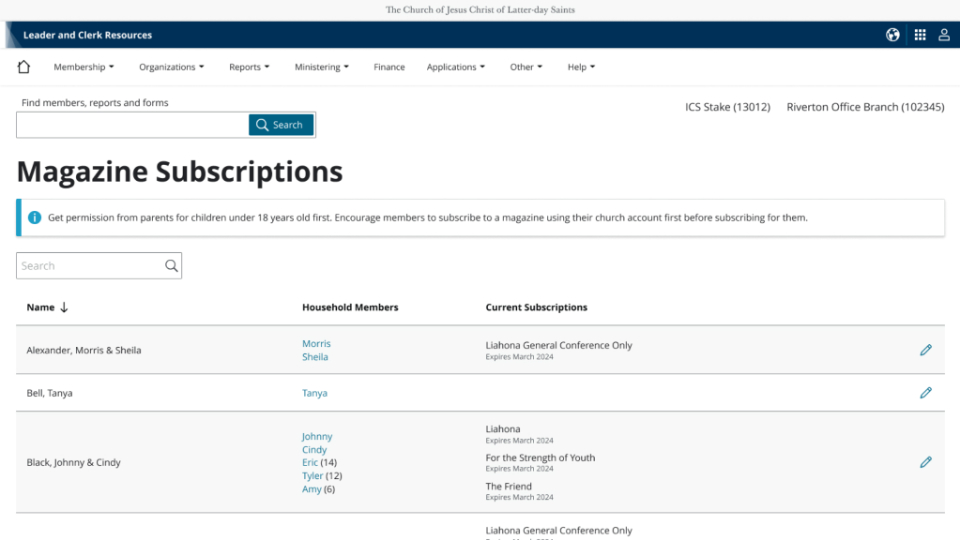Open the Organizations dropdown menu
The height and width of the screenshot is (540, 960).
click(x=171, y=67)
